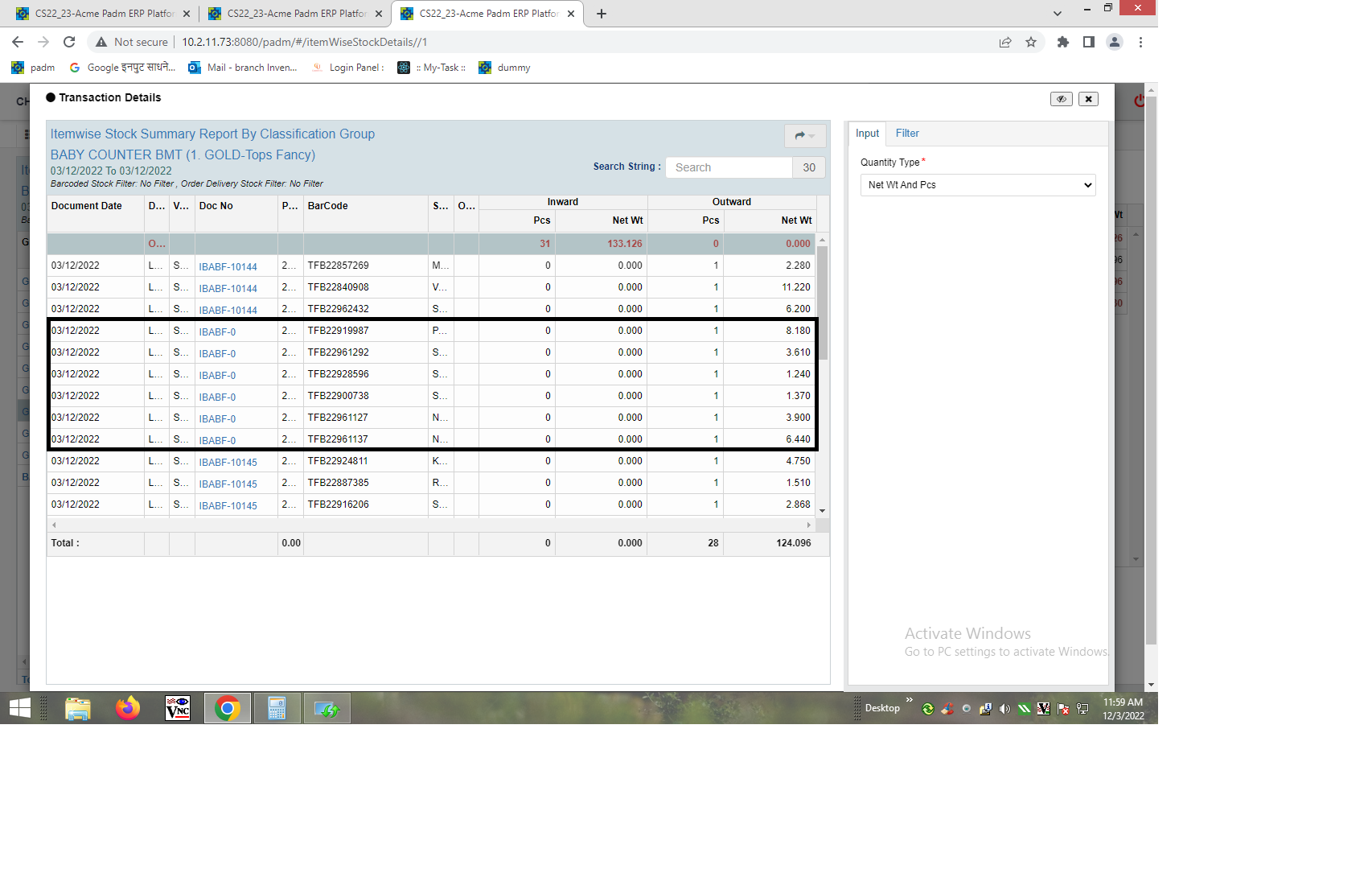Open the Quantity Type dropdown
The image size is (1372, 869).
tap(978, 185)
